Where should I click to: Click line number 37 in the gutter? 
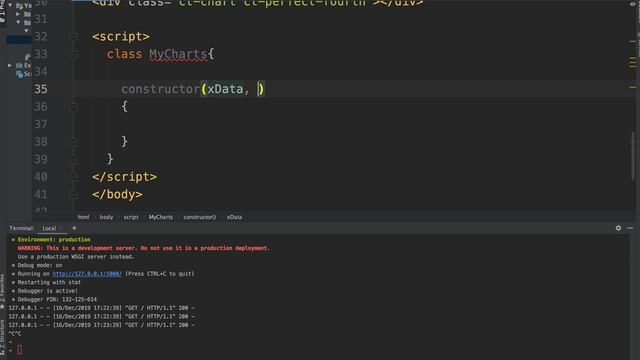click(40, 124)
